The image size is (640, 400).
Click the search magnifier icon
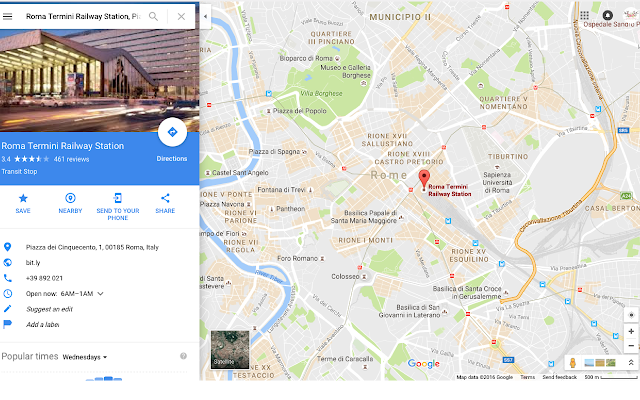click(x=153, y=16)
